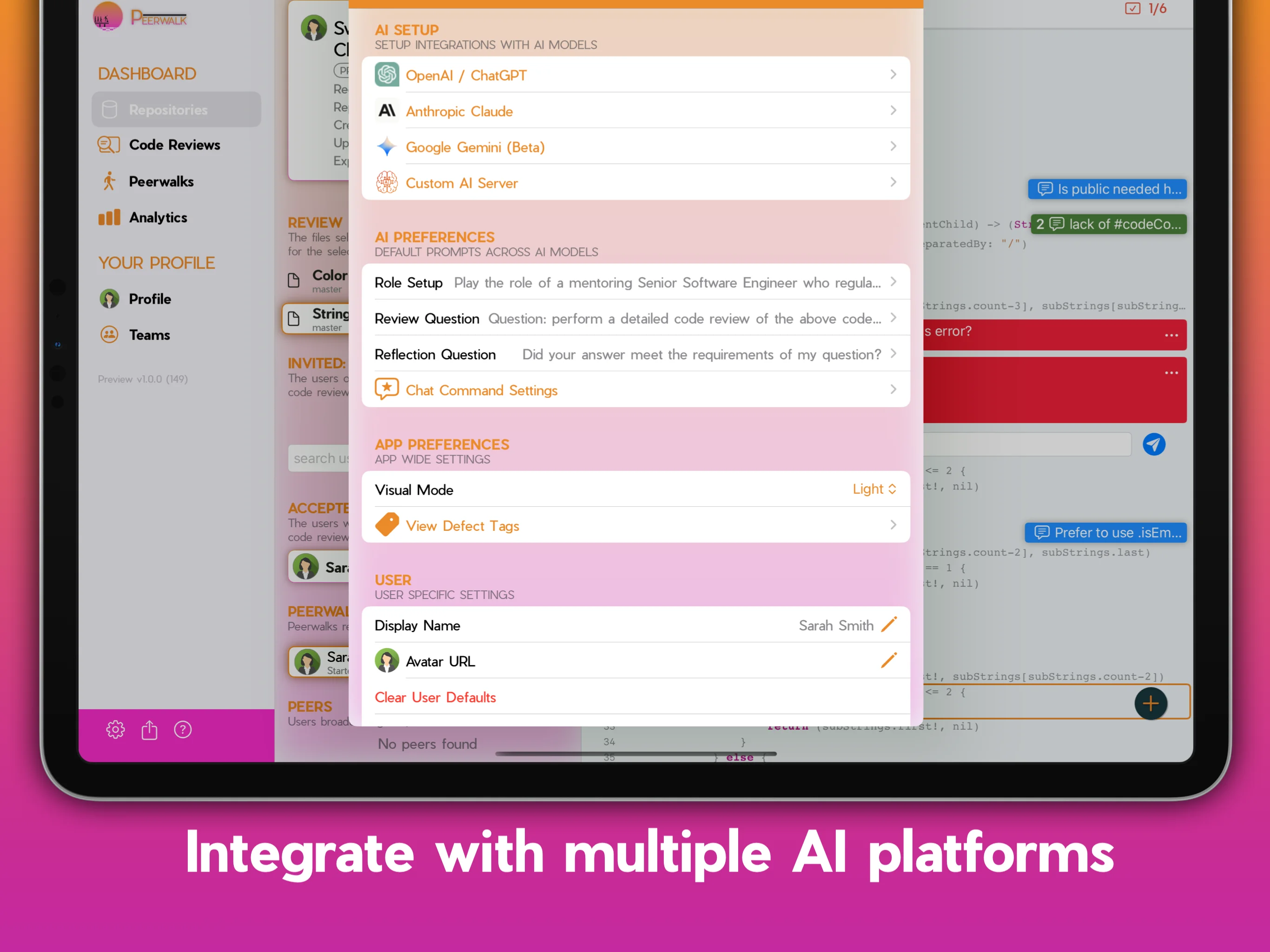Click the Teams group icon
Viewport: 1270px width, 952px height.
109,334
